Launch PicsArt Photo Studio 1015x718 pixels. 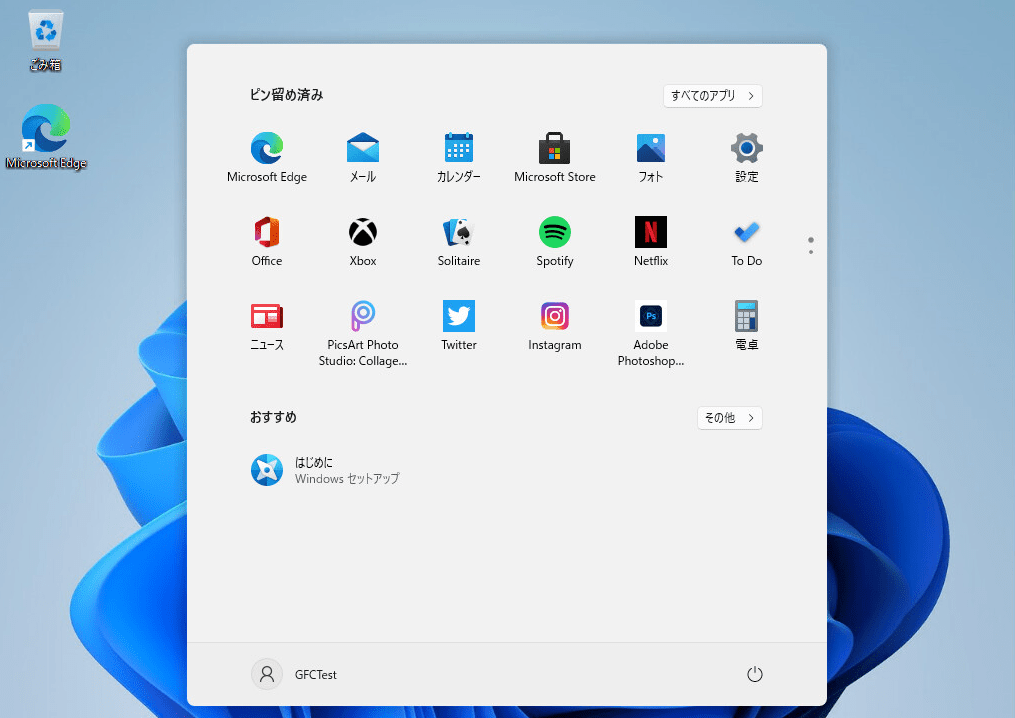coord(362,333)
